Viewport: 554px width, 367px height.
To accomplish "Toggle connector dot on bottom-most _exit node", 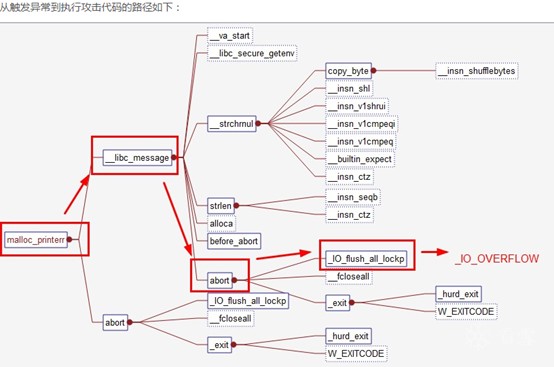I will point(234,344).
